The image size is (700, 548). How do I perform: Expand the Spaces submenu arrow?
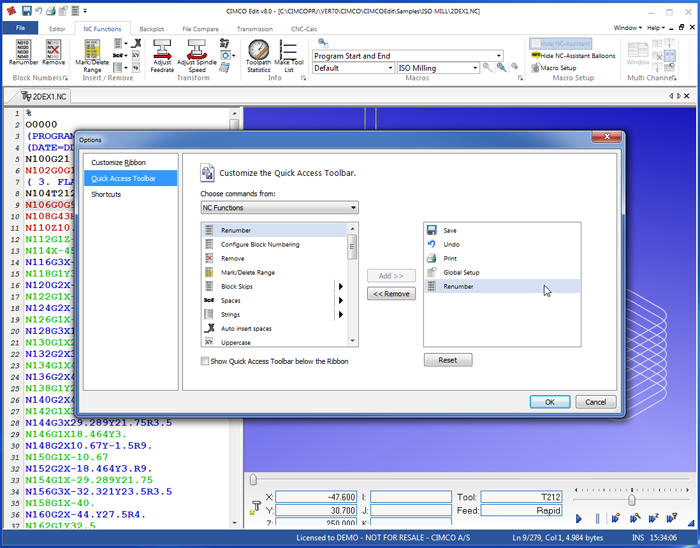click(x=341, y=300)
